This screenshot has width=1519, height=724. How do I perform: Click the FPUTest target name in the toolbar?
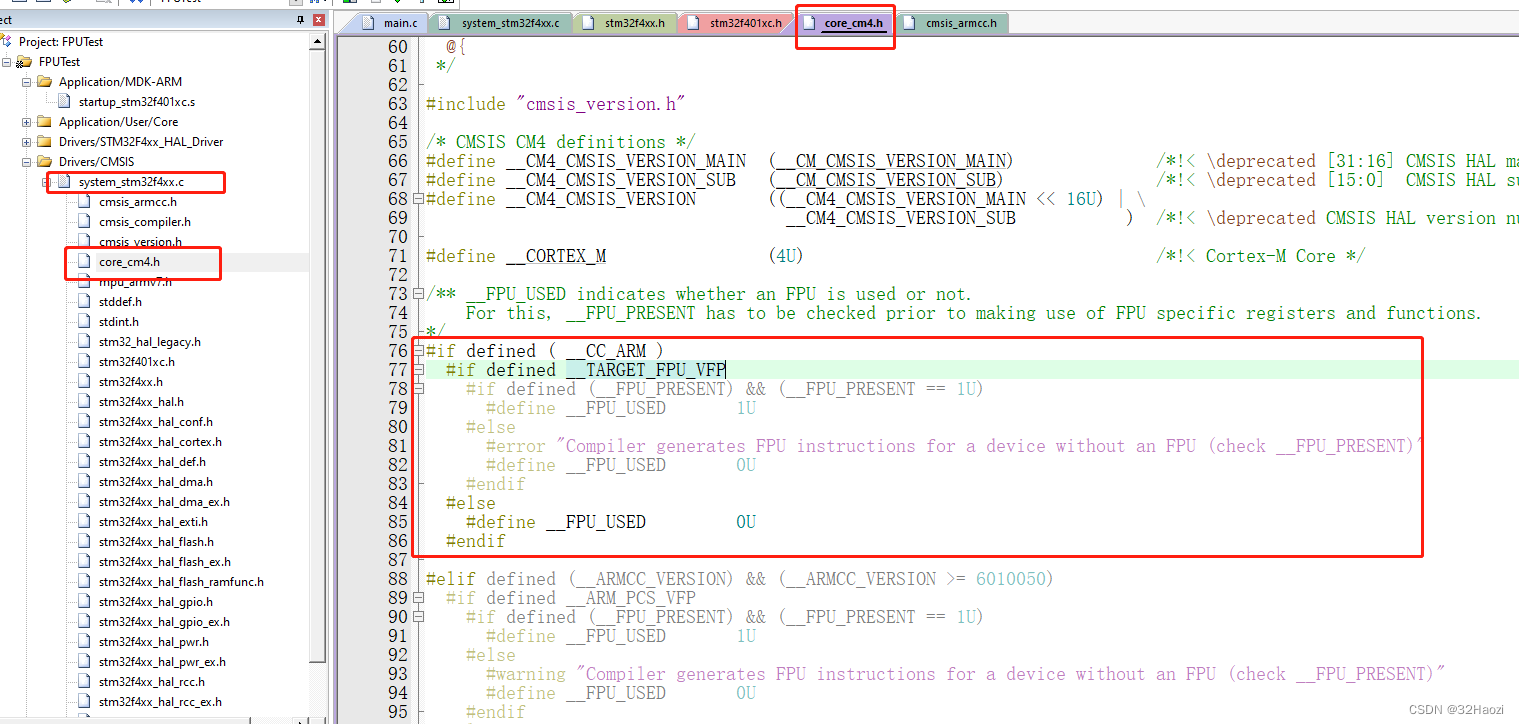point(180,3)
